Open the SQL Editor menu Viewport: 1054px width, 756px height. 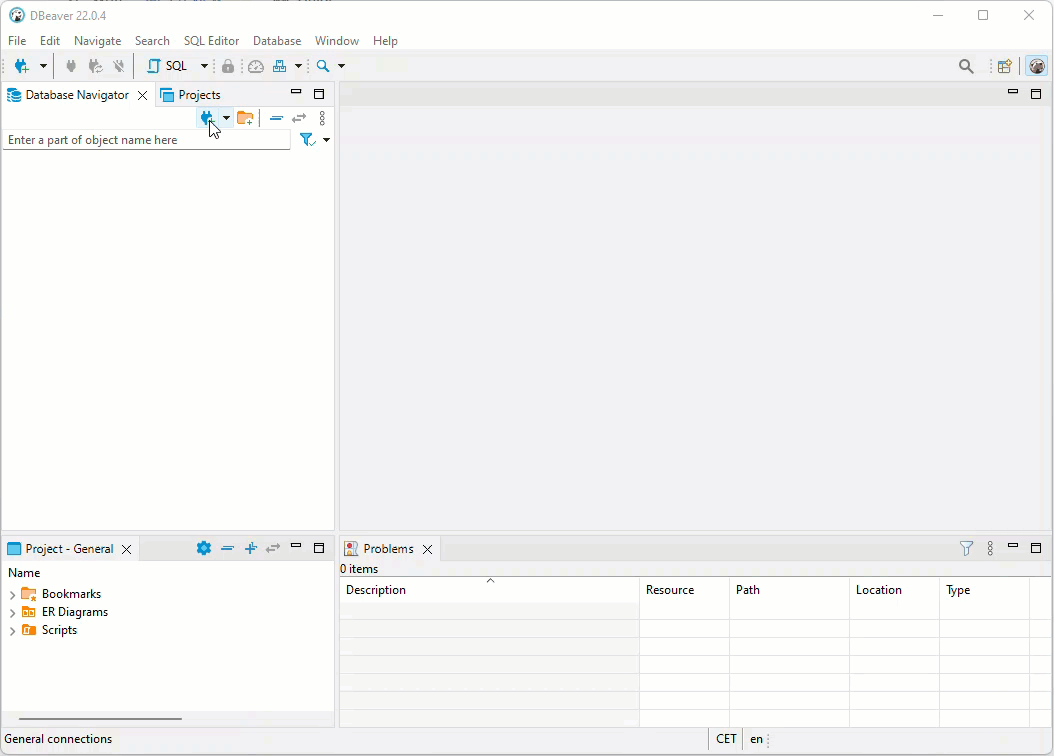pos(211,41)
